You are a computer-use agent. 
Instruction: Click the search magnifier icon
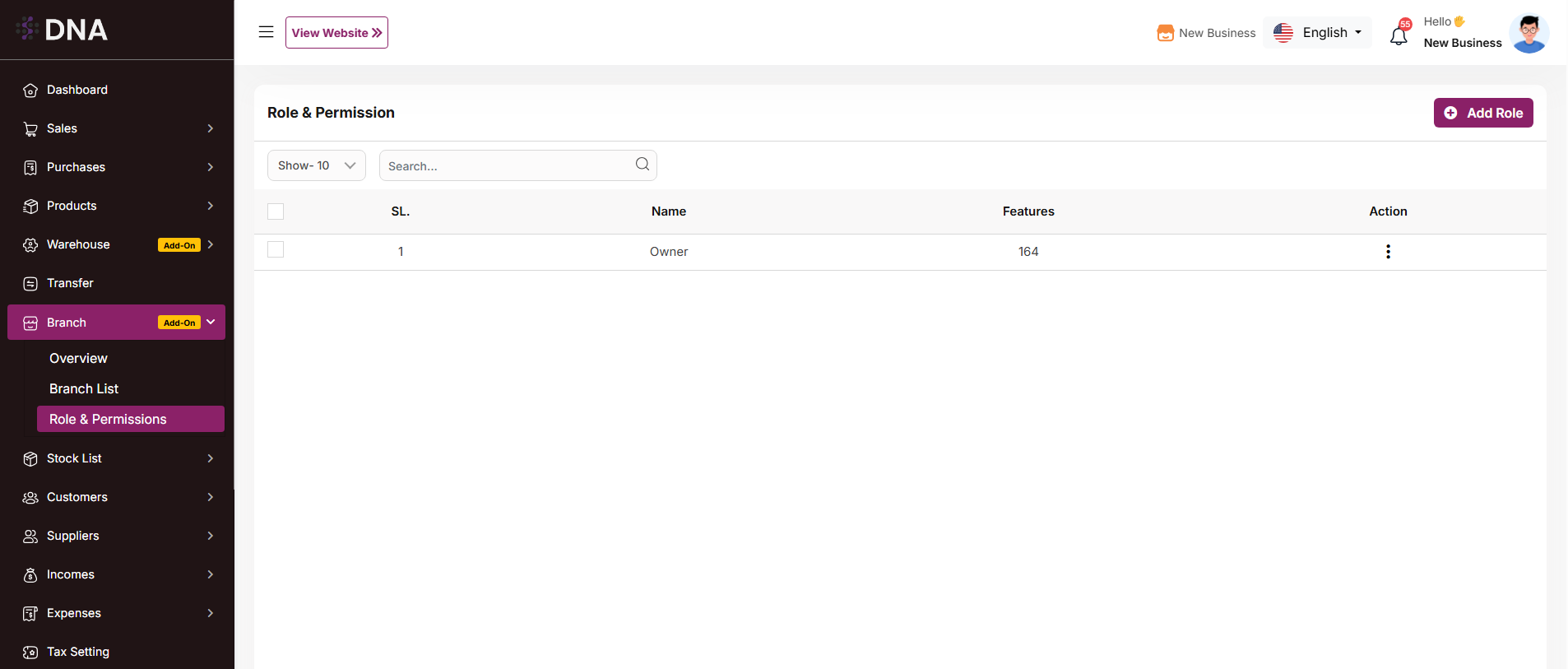click(643, 165)
